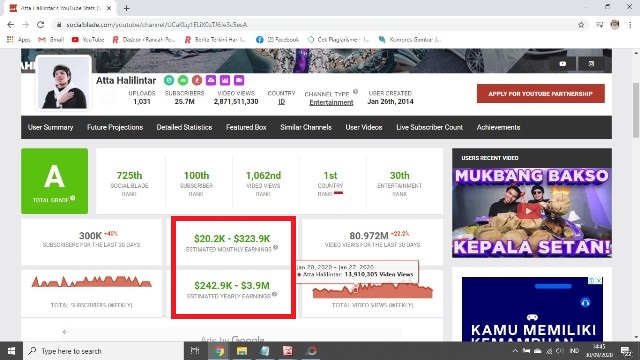The image size is (640, 360).
Task: Click the second purple badge beside the name
Action: (225, 80)
